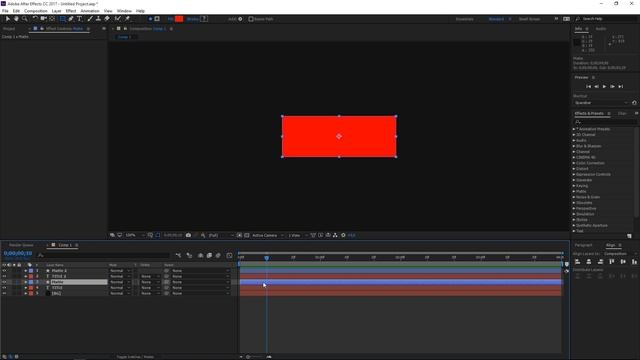The width and height of the screenshot is (640, 360).
Task: Open the Layer menu
Action: coord(56,11)
